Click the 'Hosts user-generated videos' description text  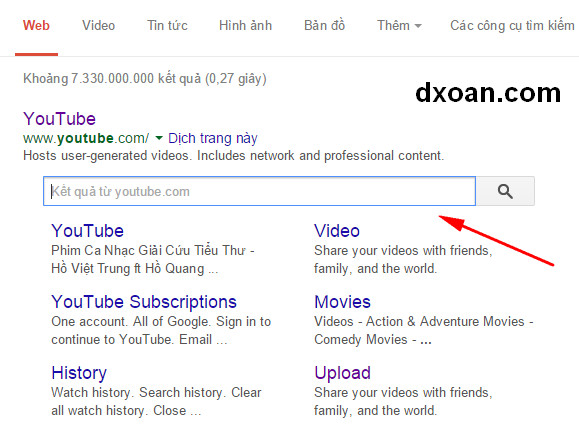[233, 156]
